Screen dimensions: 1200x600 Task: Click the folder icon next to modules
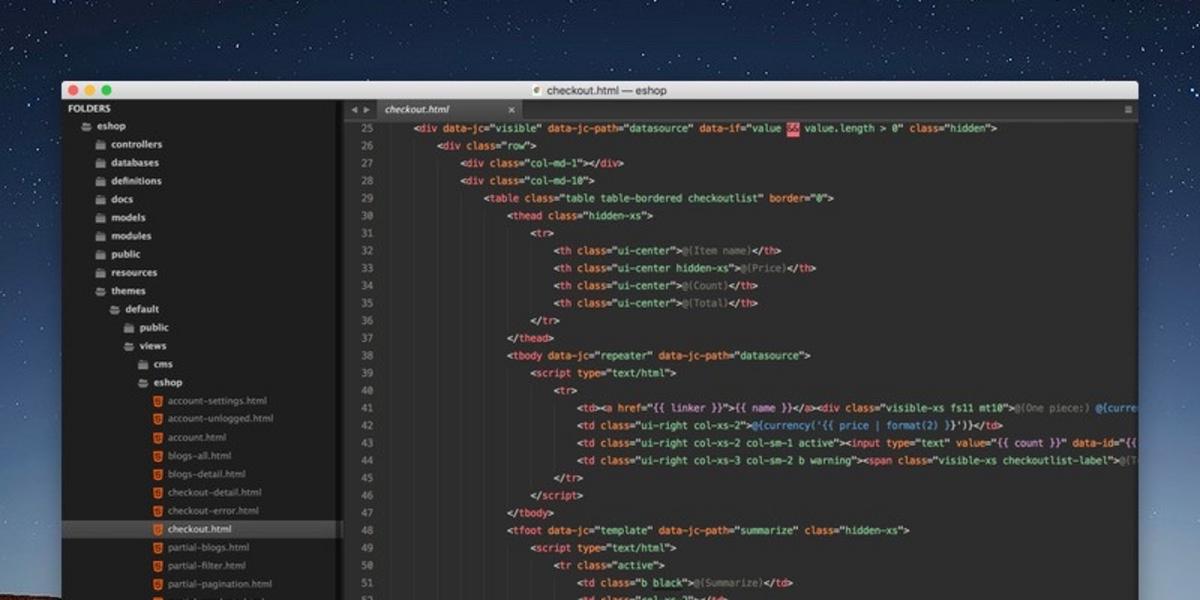(100, 236)
